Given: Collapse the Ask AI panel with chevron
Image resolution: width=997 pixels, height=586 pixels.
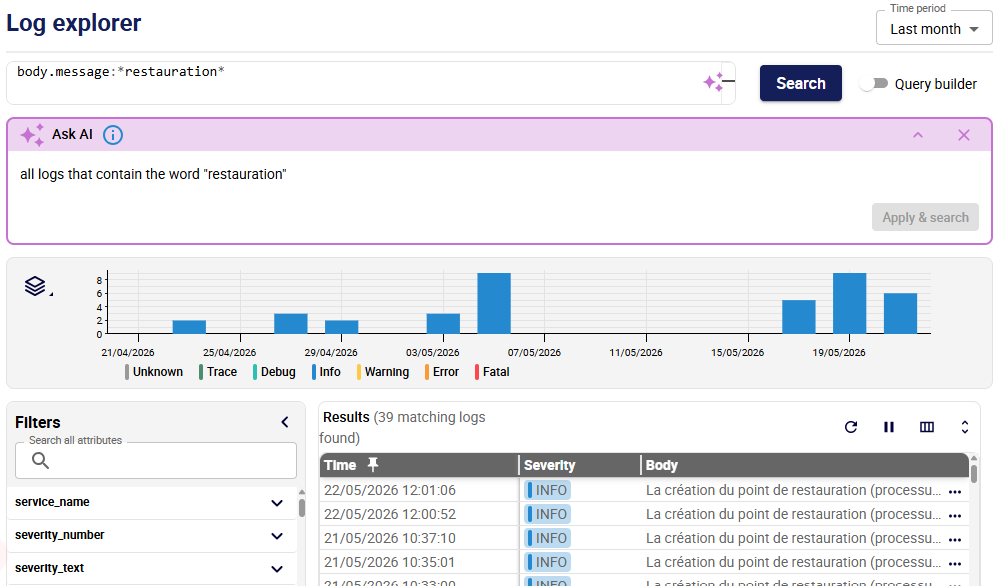Looking at the screenshot, I should pos(918,135).
